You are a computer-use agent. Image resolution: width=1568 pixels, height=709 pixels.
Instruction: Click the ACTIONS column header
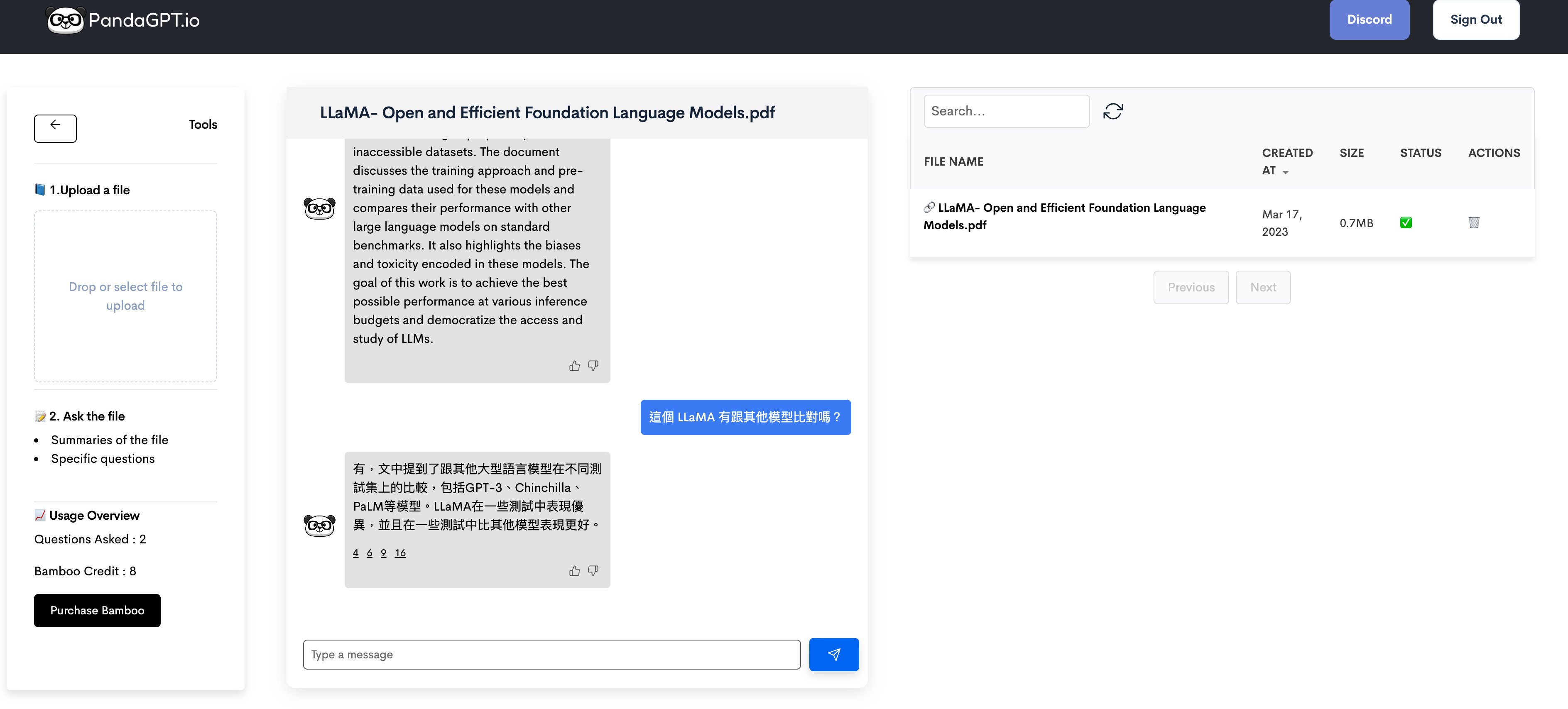tap(1494, 153)
